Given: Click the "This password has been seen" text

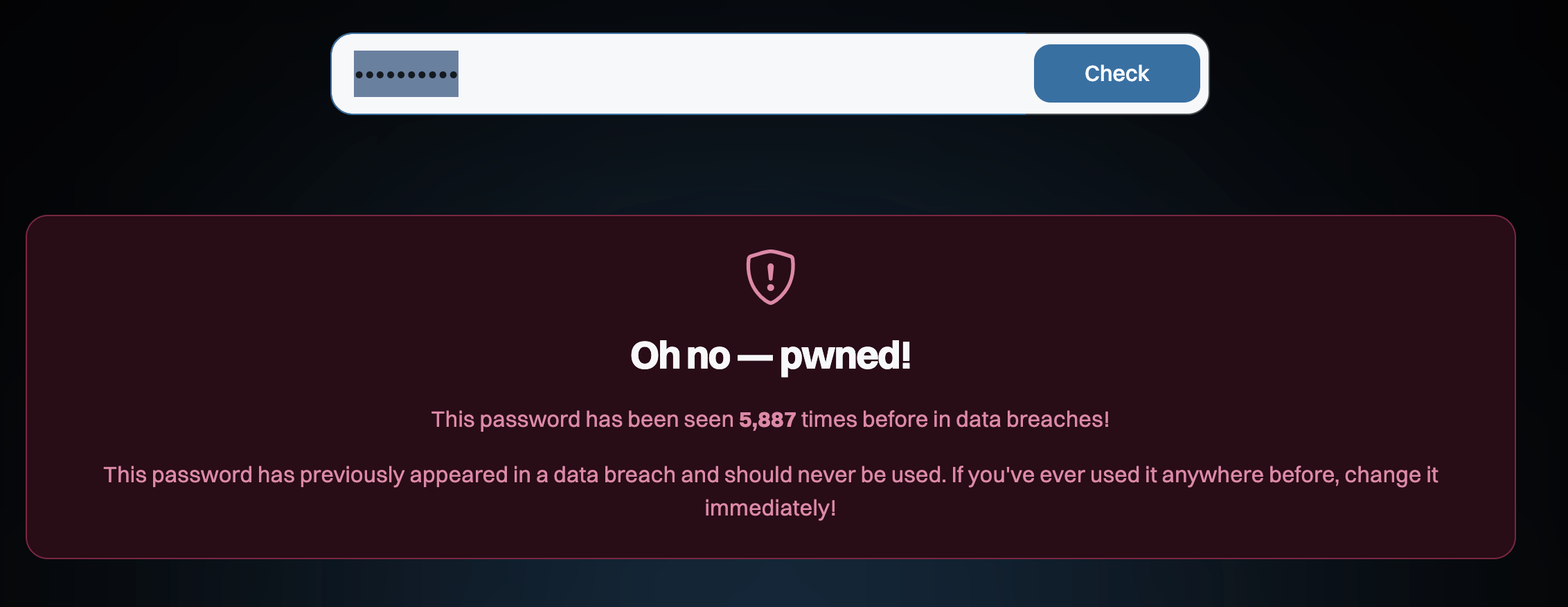Looking at the screenshot, I should click(x=582, y=420).
